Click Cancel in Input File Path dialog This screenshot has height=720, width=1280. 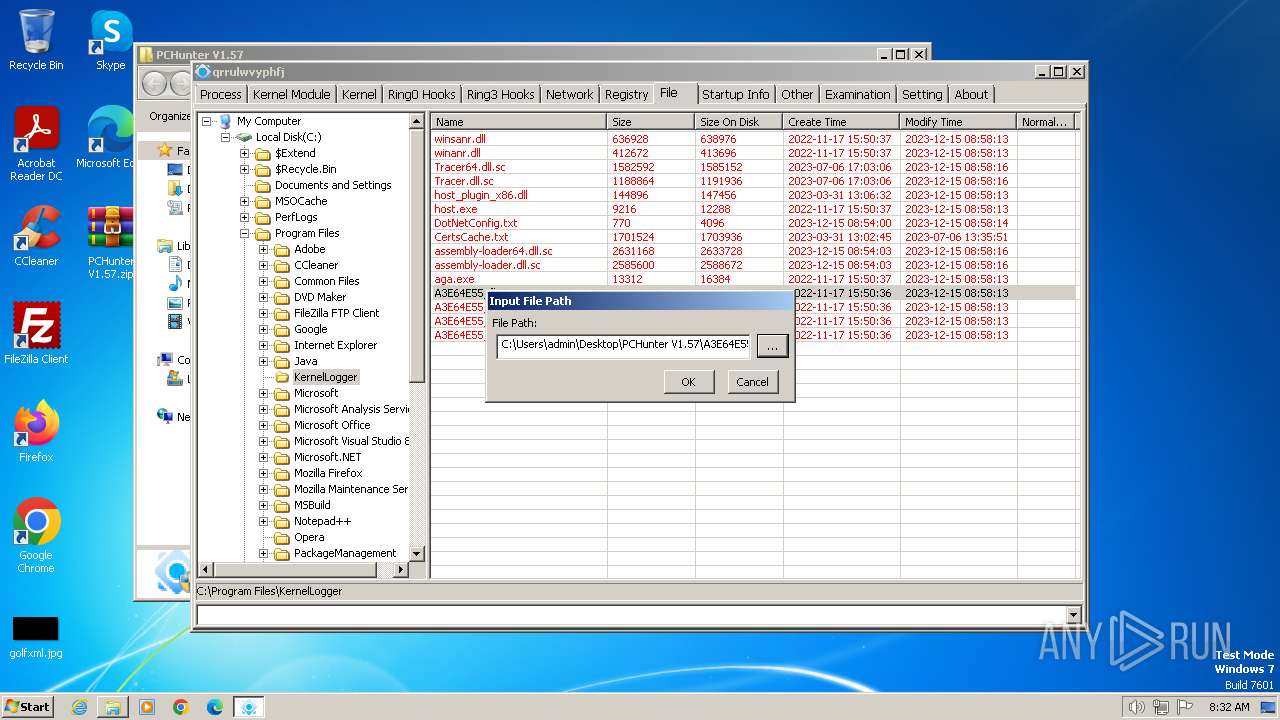click(x=752, y=382)
